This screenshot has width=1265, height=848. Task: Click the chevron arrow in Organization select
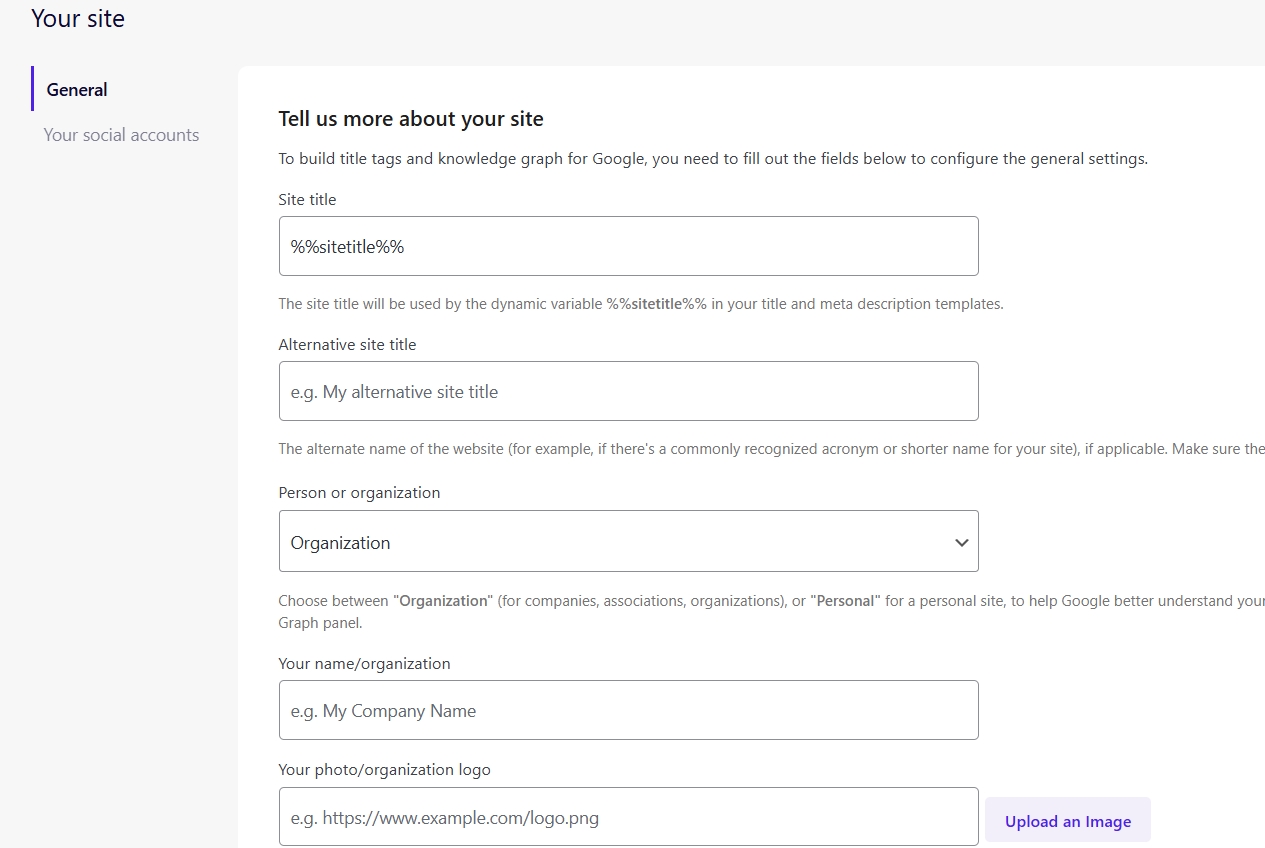(x=961, y=543)
